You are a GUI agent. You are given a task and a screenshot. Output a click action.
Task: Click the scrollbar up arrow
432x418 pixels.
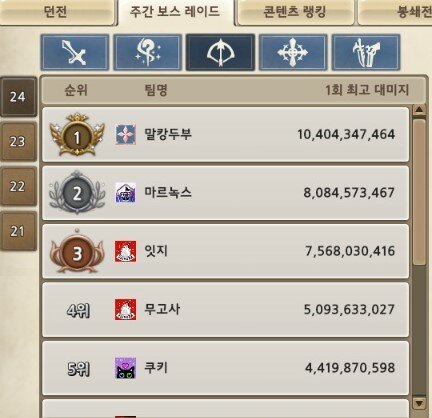tap(419, 110)
